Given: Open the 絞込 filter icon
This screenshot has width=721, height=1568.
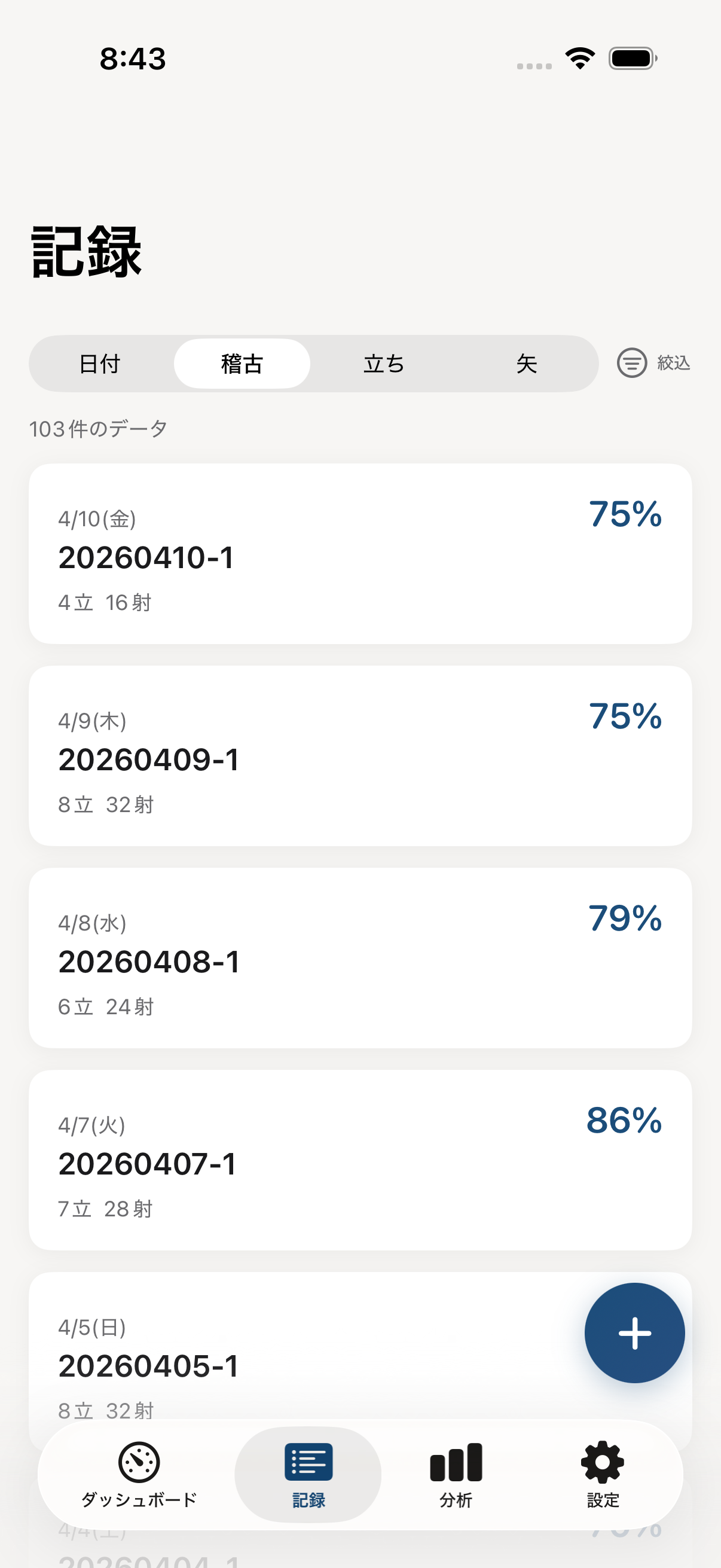Looking at the screenshot, I should click(631, 363).
